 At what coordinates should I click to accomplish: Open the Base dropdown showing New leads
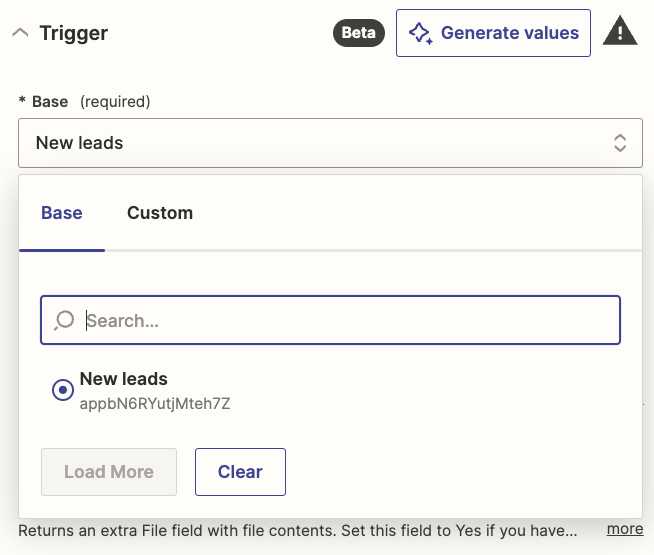pos(320,143)
